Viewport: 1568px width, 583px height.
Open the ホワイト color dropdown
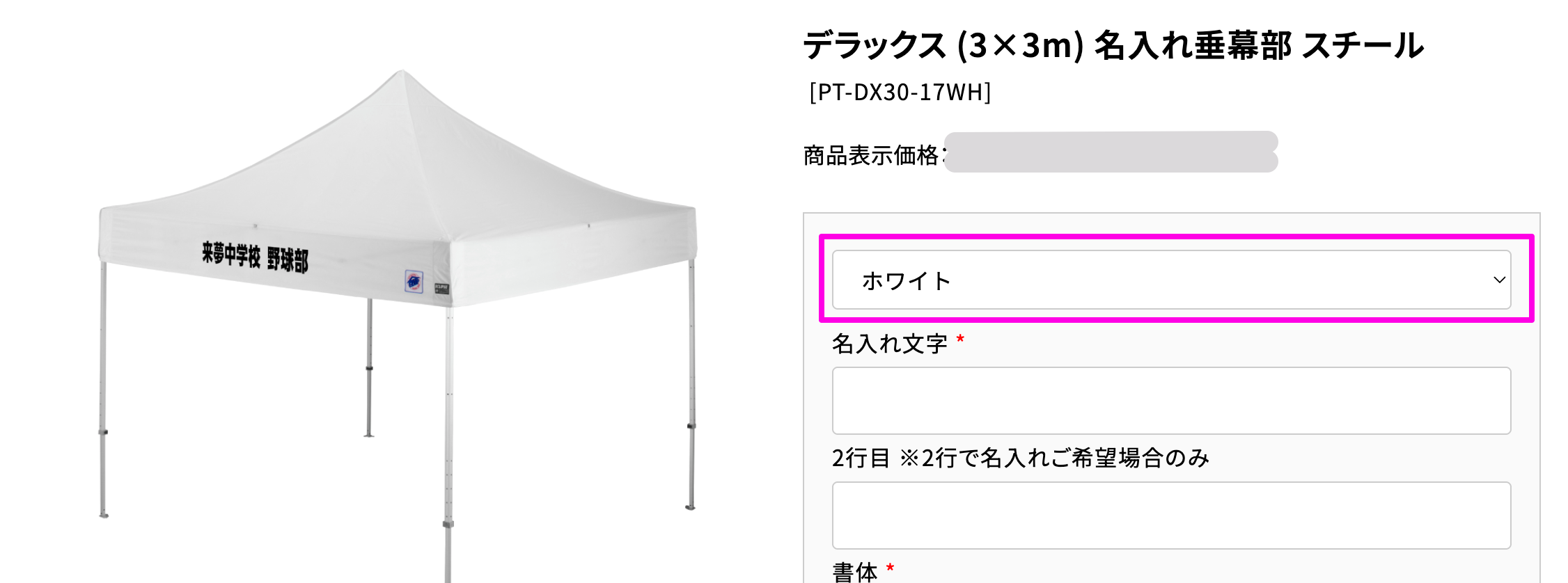click(x=1170, y=280)
